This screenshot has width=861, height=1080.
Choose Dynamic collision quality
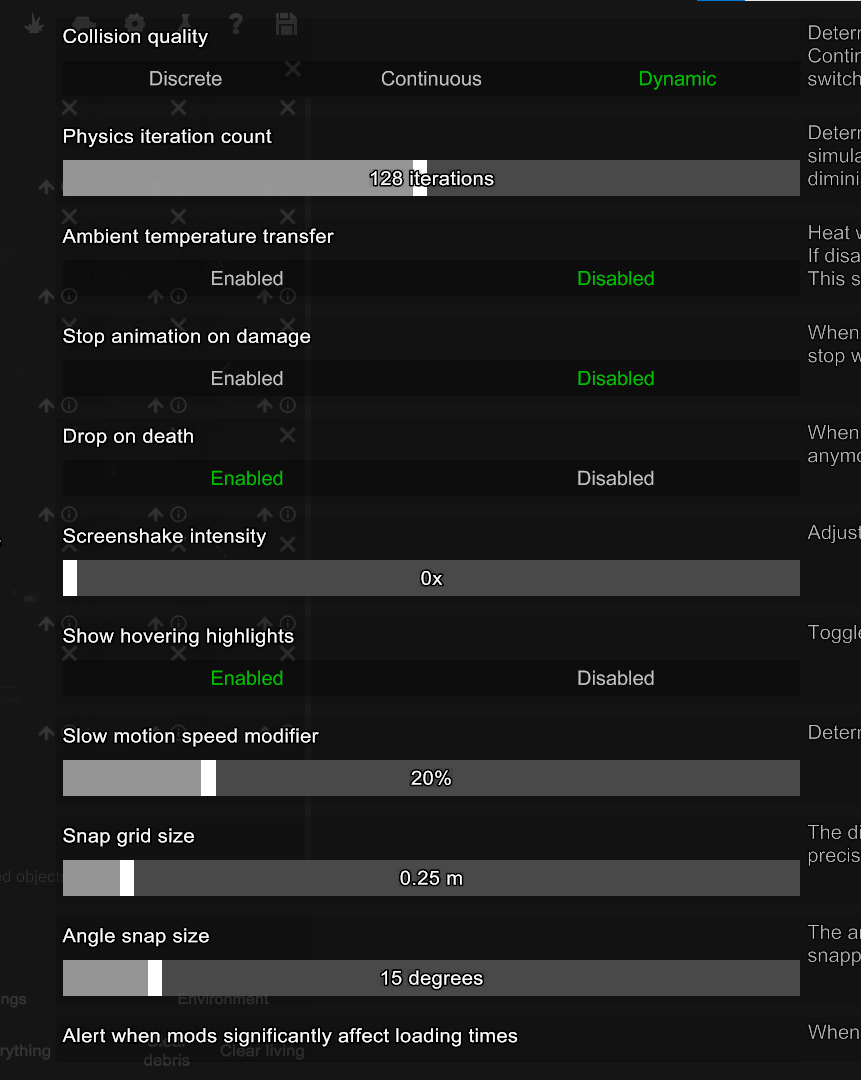pos(677,79)
